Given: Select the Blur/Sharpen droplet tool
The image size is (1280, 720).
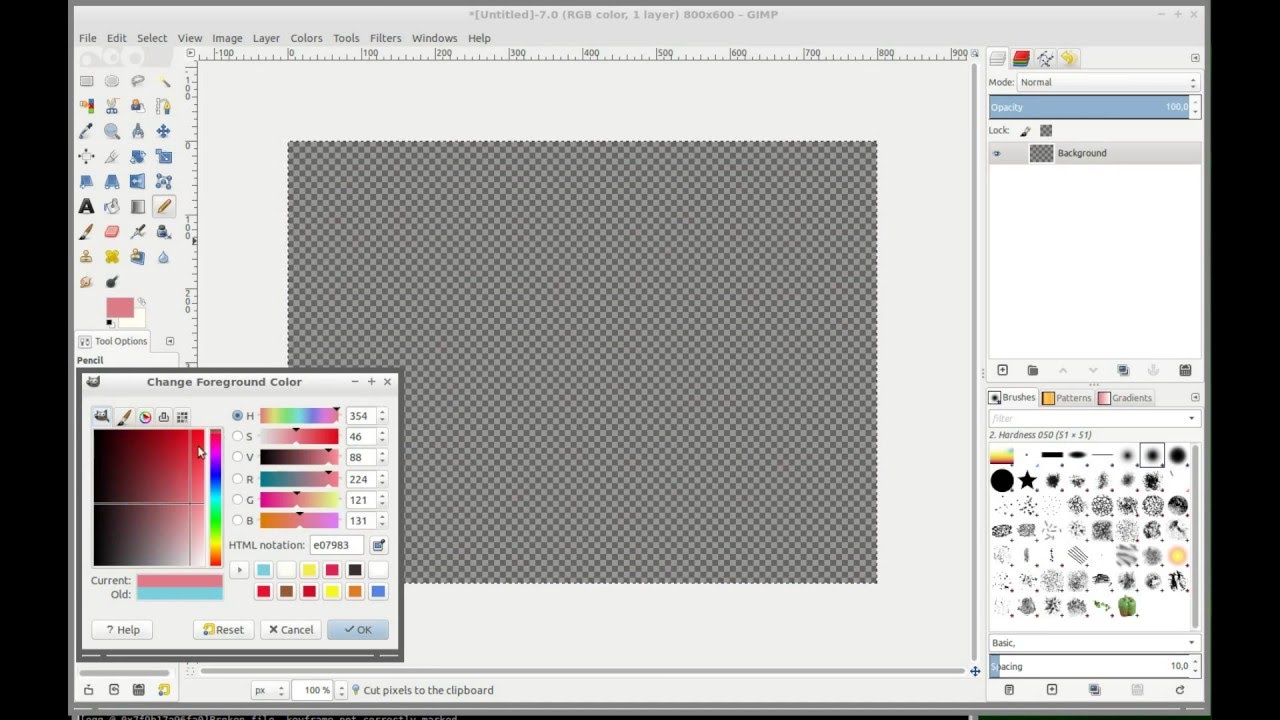Looking at the screenshot, I should (x=163, y=257).
